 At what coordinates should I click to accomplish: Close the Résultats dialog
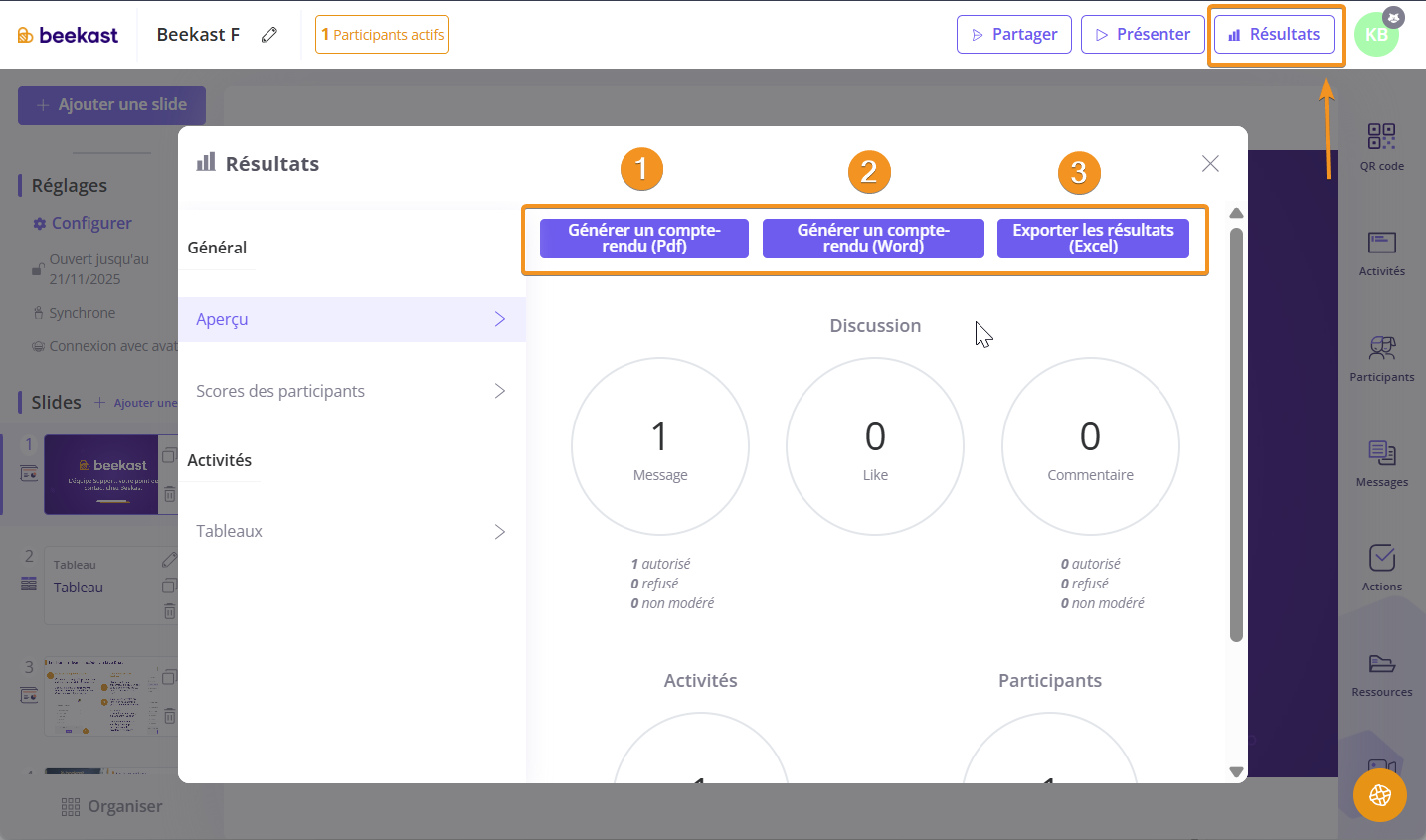click(1209, 164)
